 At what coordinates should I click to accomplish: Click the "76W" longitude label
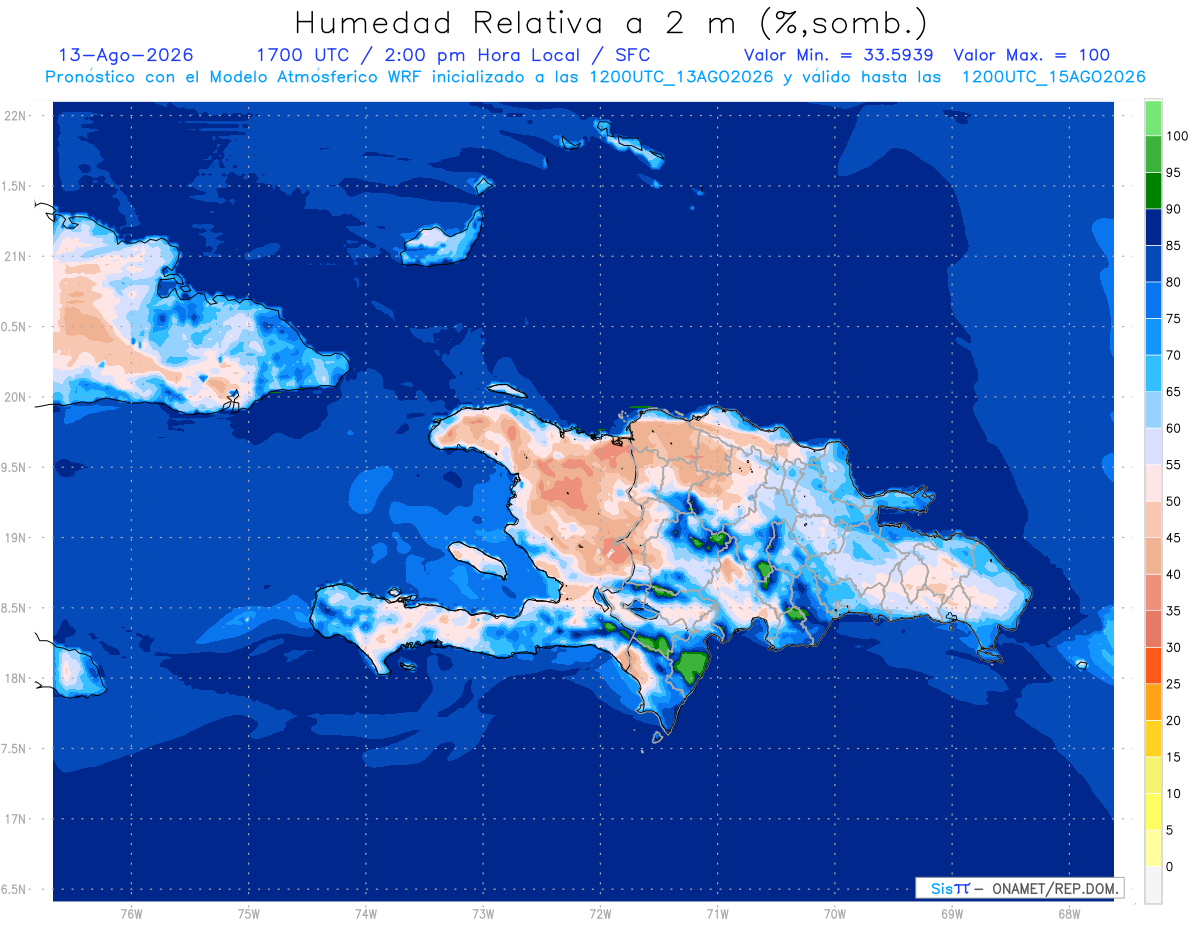(131, 914)
